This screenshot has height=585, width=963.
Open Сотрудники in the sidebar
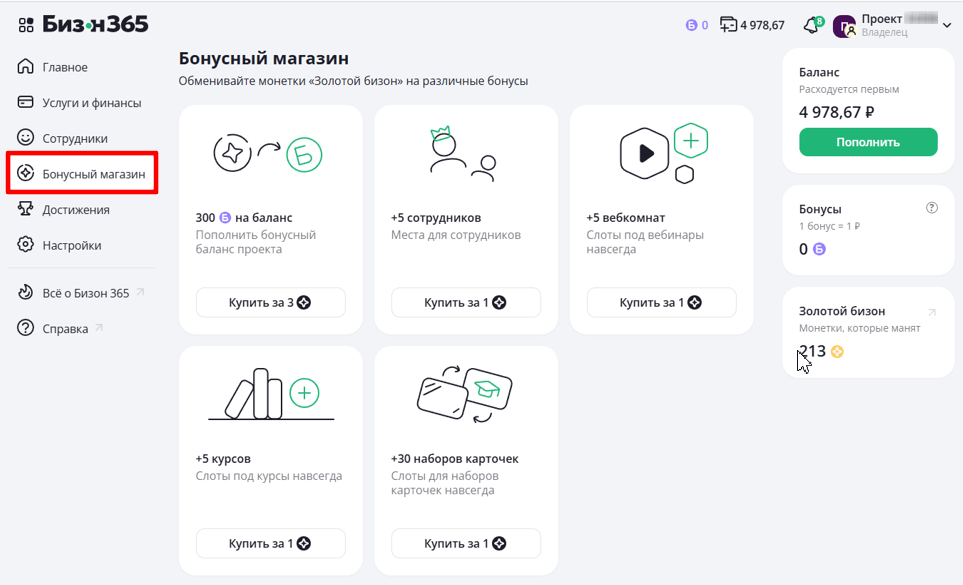pos(74,138)
